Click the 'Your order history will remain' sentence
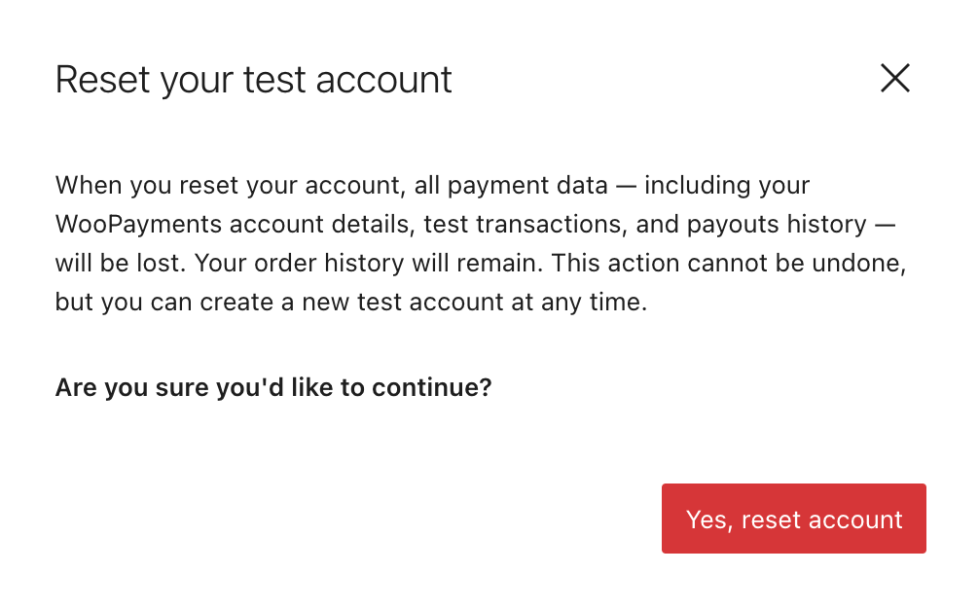 click(x=370, y=263)
